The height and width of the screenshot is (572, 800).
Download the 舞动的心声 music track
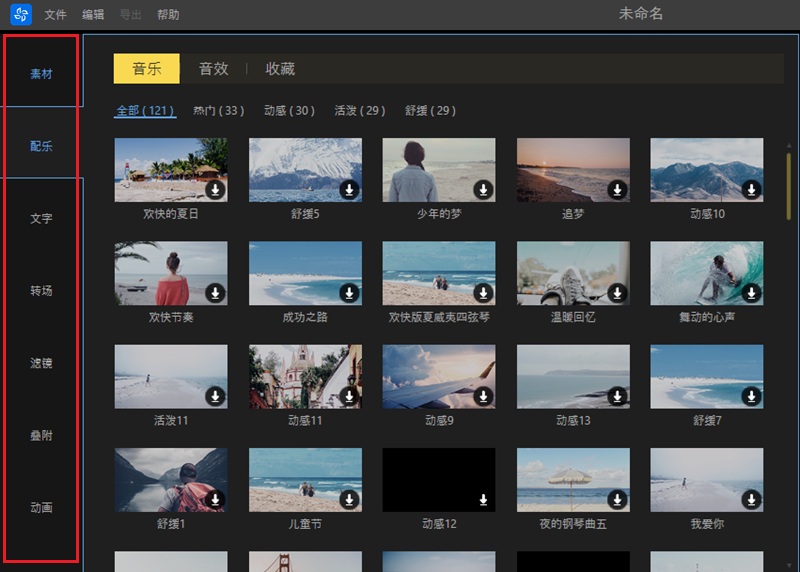pyautogui.click(x=752, y=293)
